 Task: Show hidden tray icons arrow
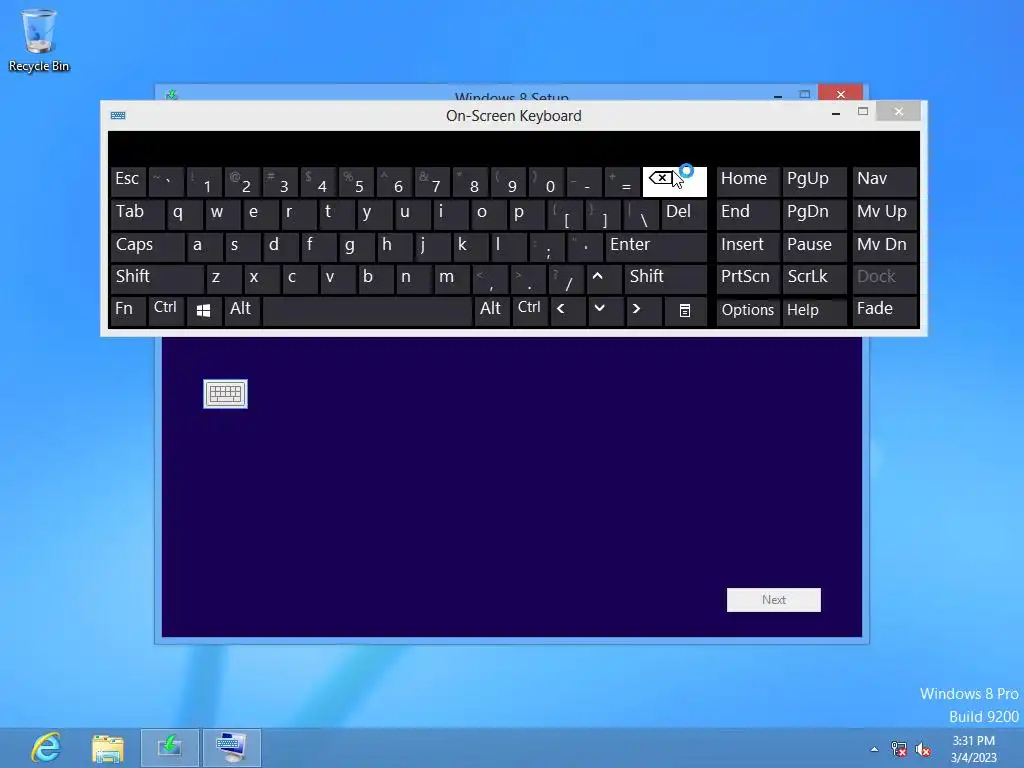[874, 749]
